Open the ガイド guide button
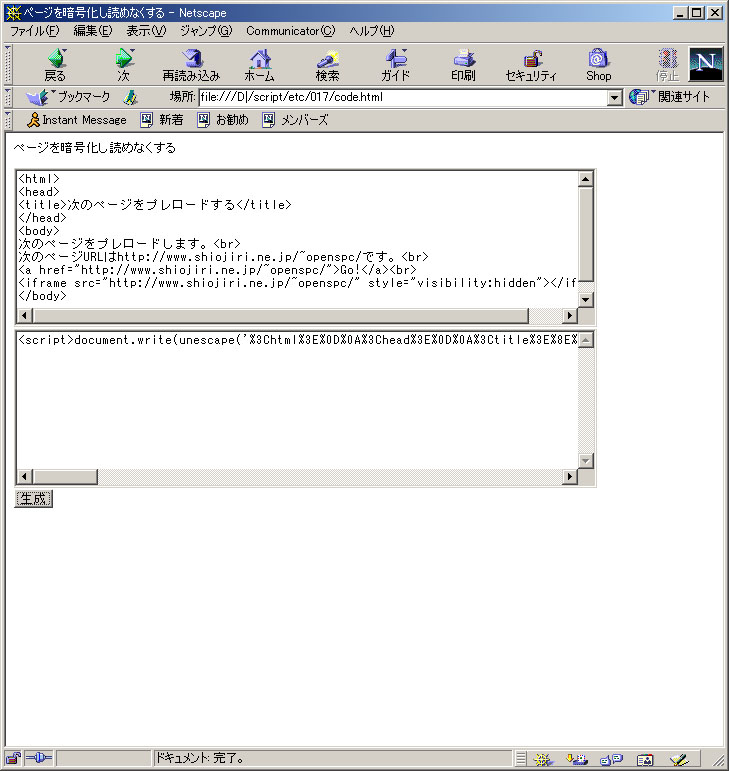Screen dimensions: 729x771 (x=395, y=64)
